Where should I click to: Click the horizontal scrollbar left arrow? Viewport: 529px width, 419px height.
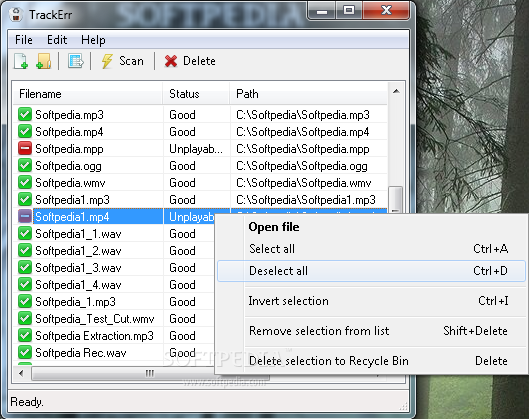click(21, 373)
